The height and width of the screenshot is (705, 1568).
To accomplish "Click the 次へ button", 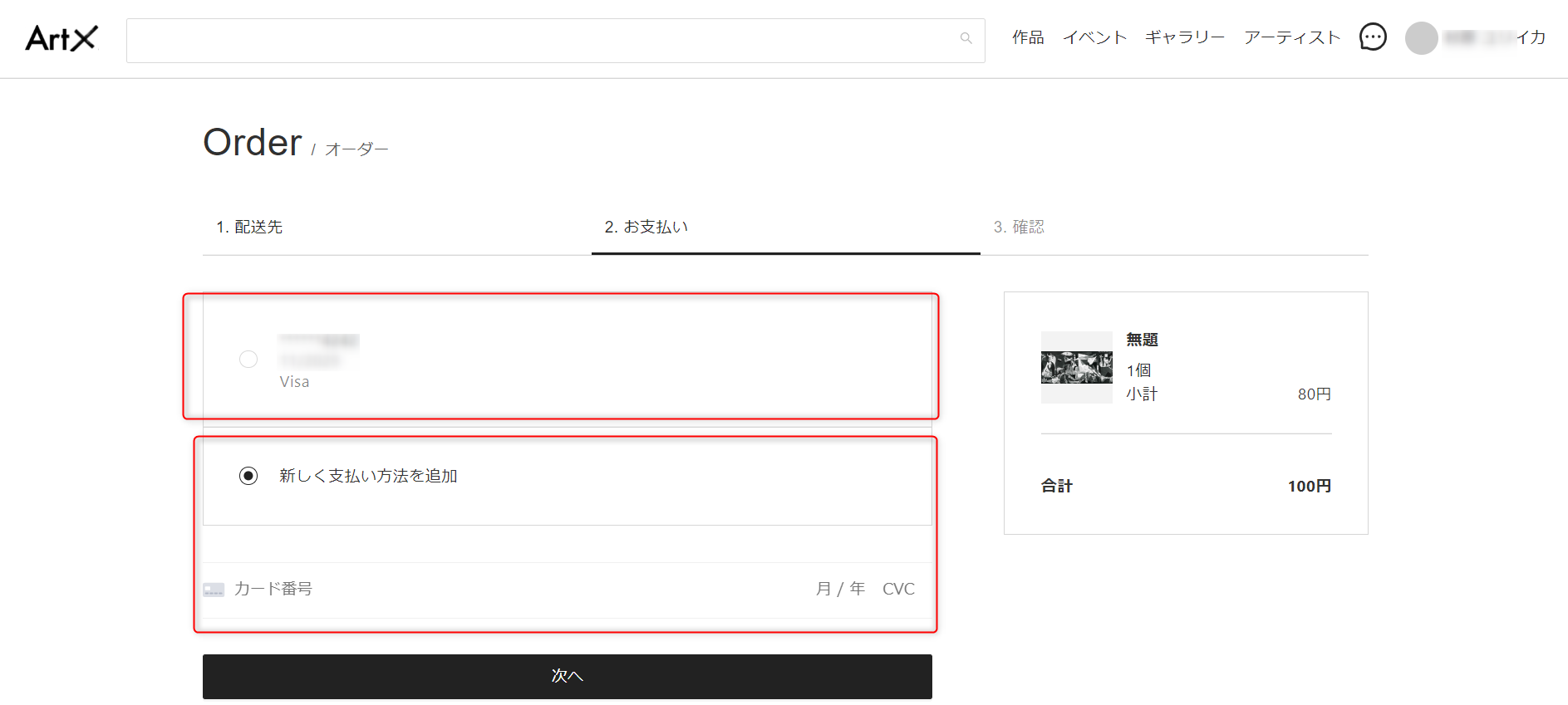I will click(x=568, y=677).
